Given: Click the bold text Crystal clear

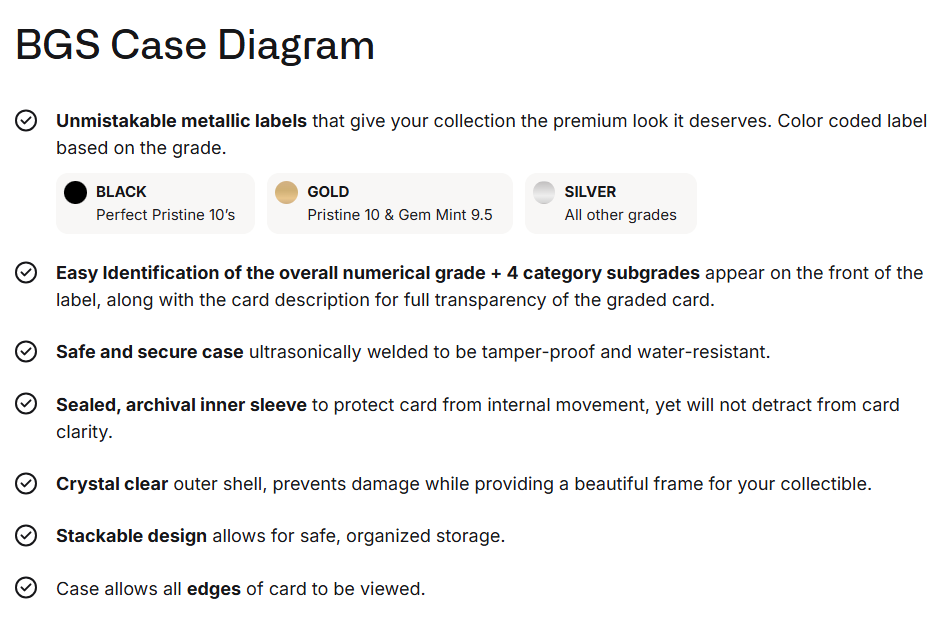Looking at the screenshot, I should pos(112,483).
